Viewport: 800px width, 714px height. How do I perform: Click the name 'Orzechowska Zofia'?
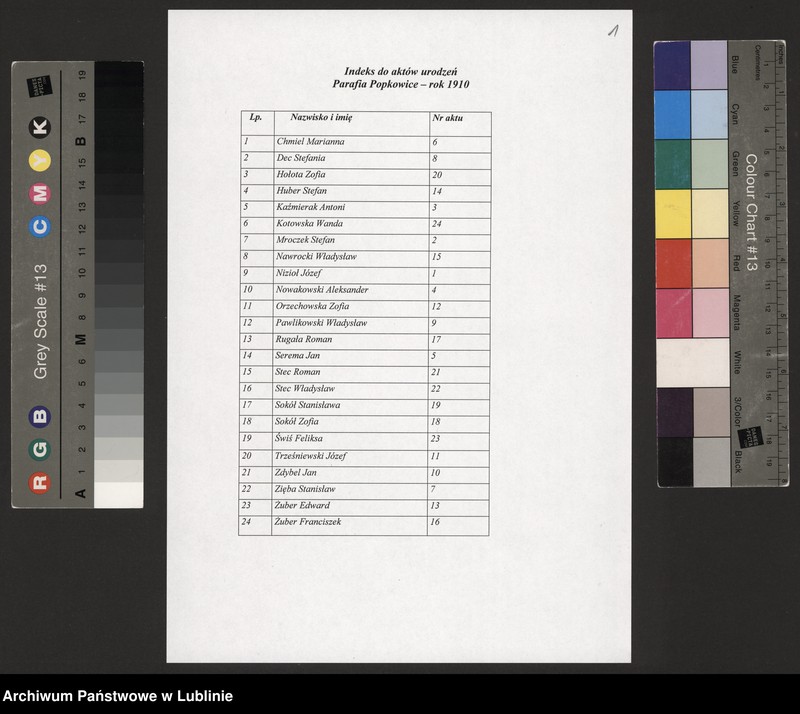(312, 306)
